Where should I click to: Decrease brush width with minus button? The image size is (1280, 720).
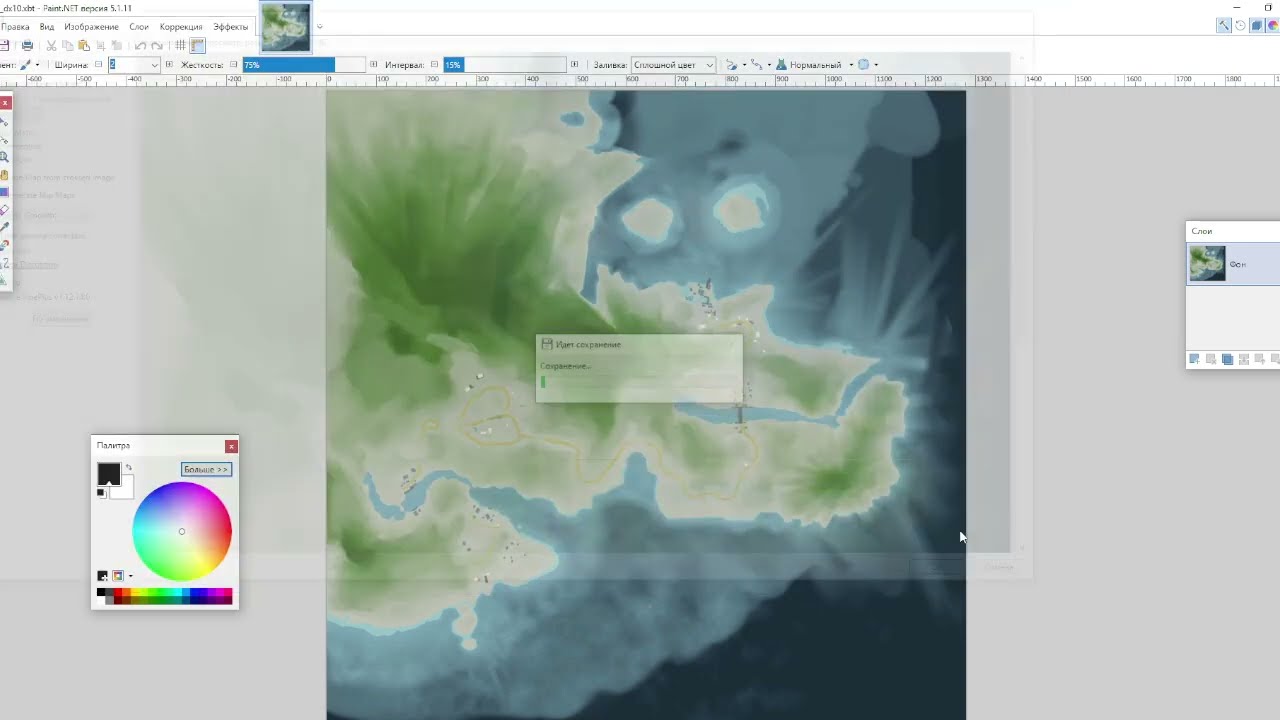click(x=99, y=65)
